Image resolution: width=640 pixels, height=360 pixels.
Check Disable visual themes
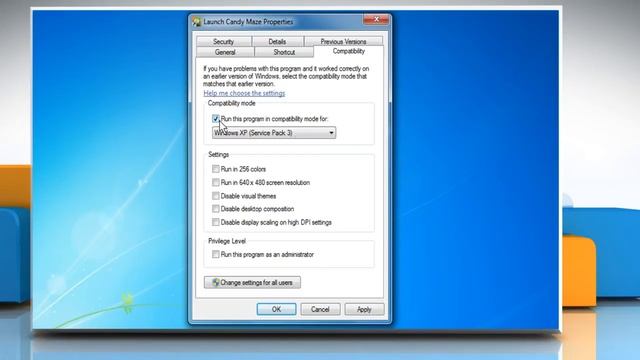coord(216,196)
